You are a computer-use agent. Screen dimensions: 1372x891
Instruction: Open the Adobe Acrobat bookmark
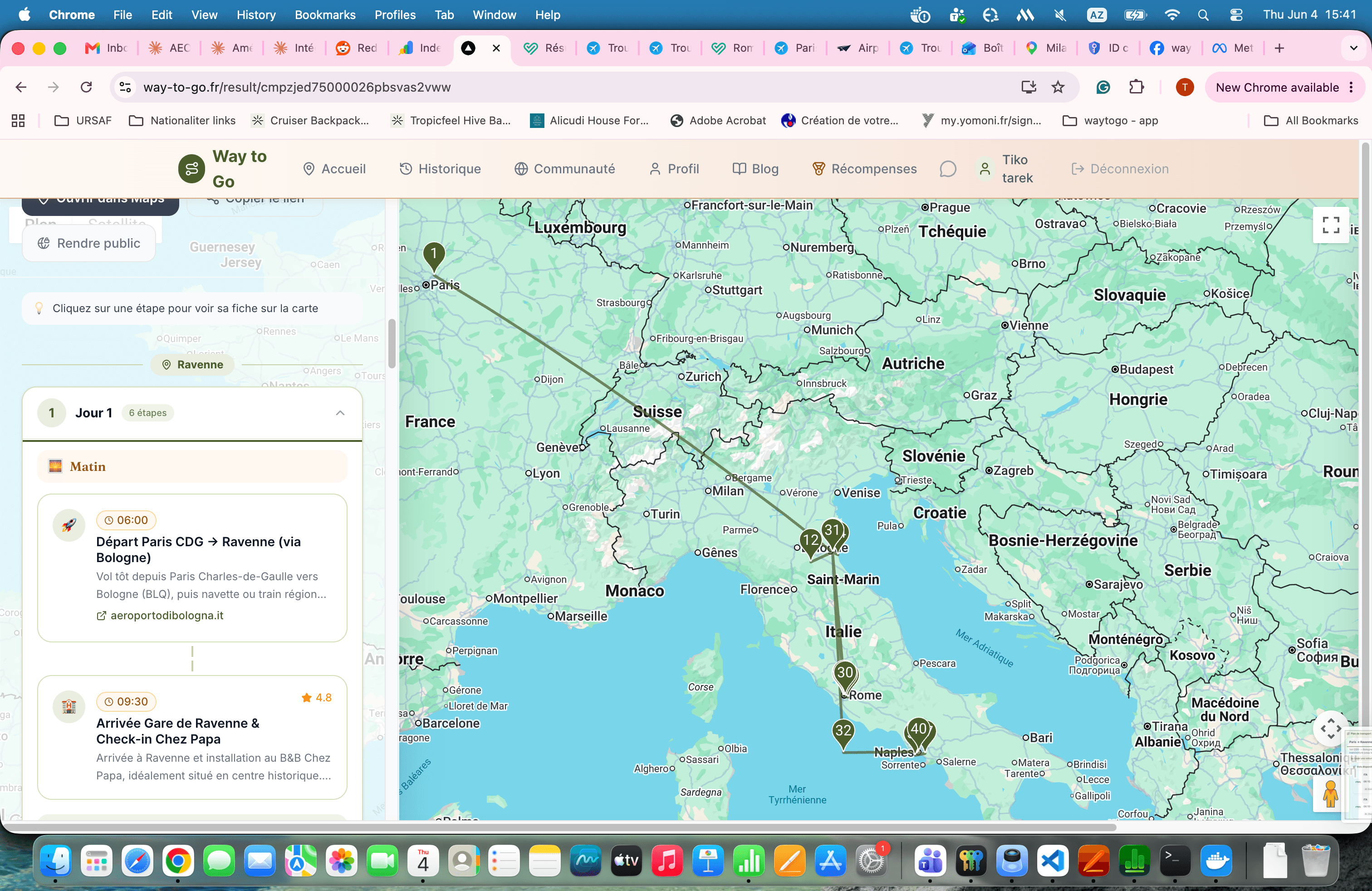pyautogui.click(x=718, y=121)
